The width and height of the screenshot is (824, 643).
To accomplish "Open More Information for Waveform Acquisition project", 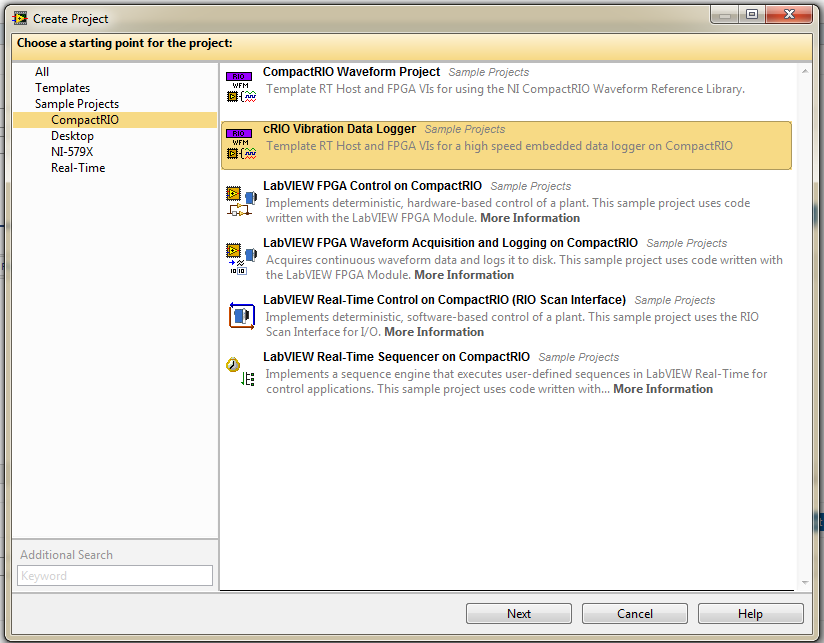I will (464, 275).
